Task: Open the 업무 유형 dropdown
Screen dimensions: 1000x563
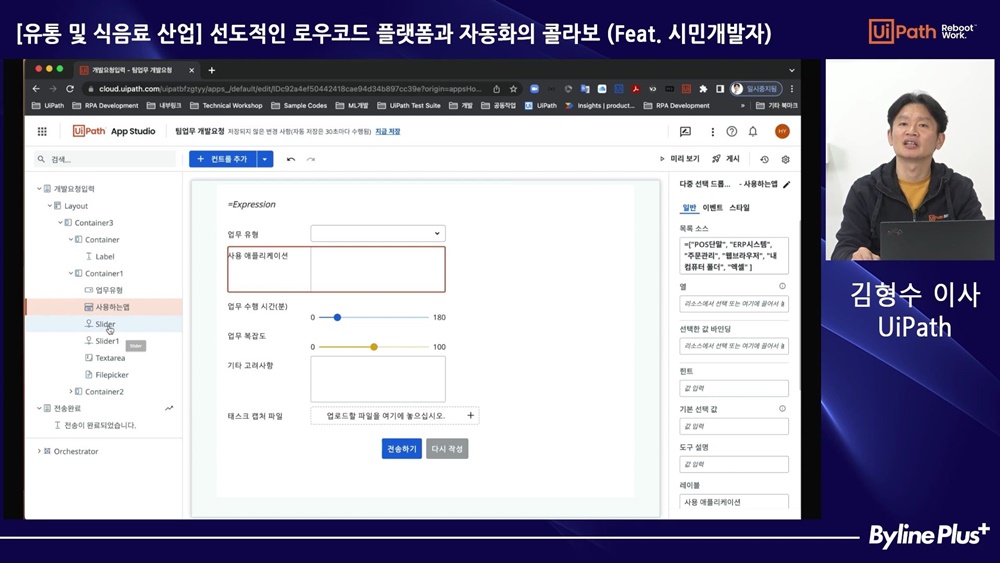Action: click(x=378, y=233)
